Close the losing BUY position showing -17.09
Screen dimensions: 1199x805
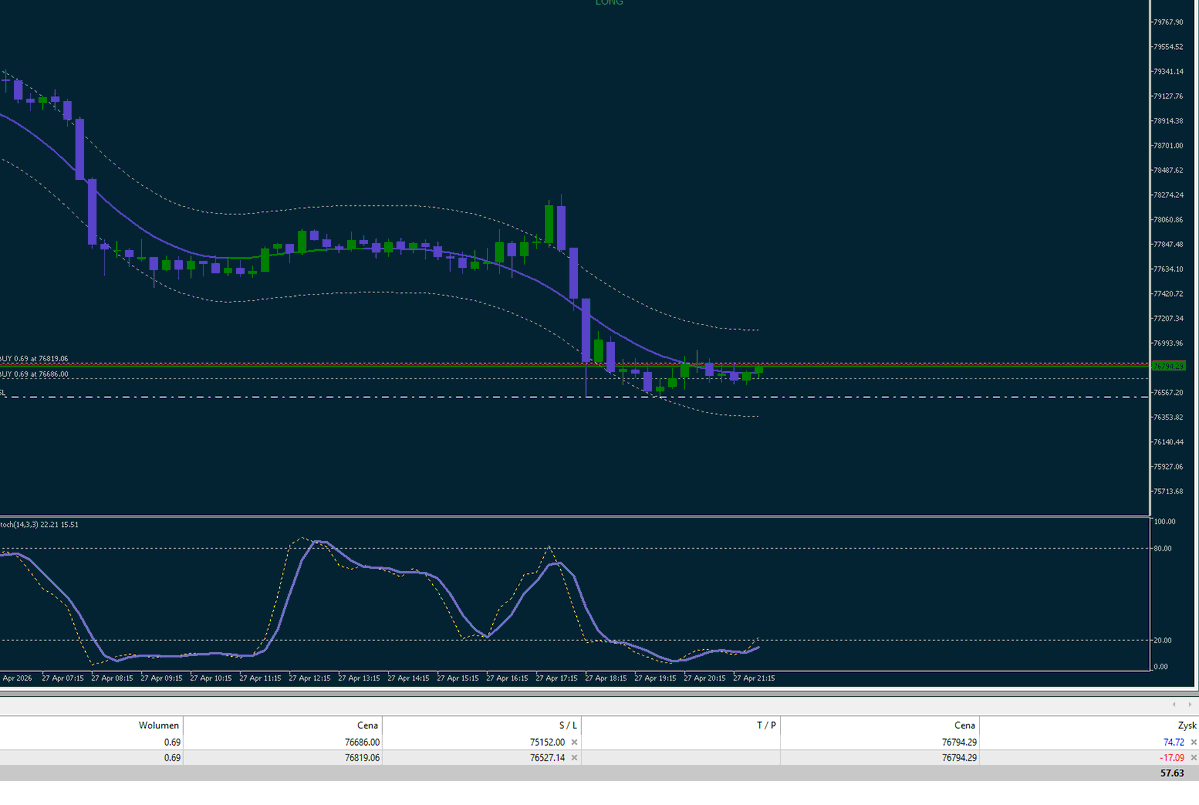coord(1193,758)
